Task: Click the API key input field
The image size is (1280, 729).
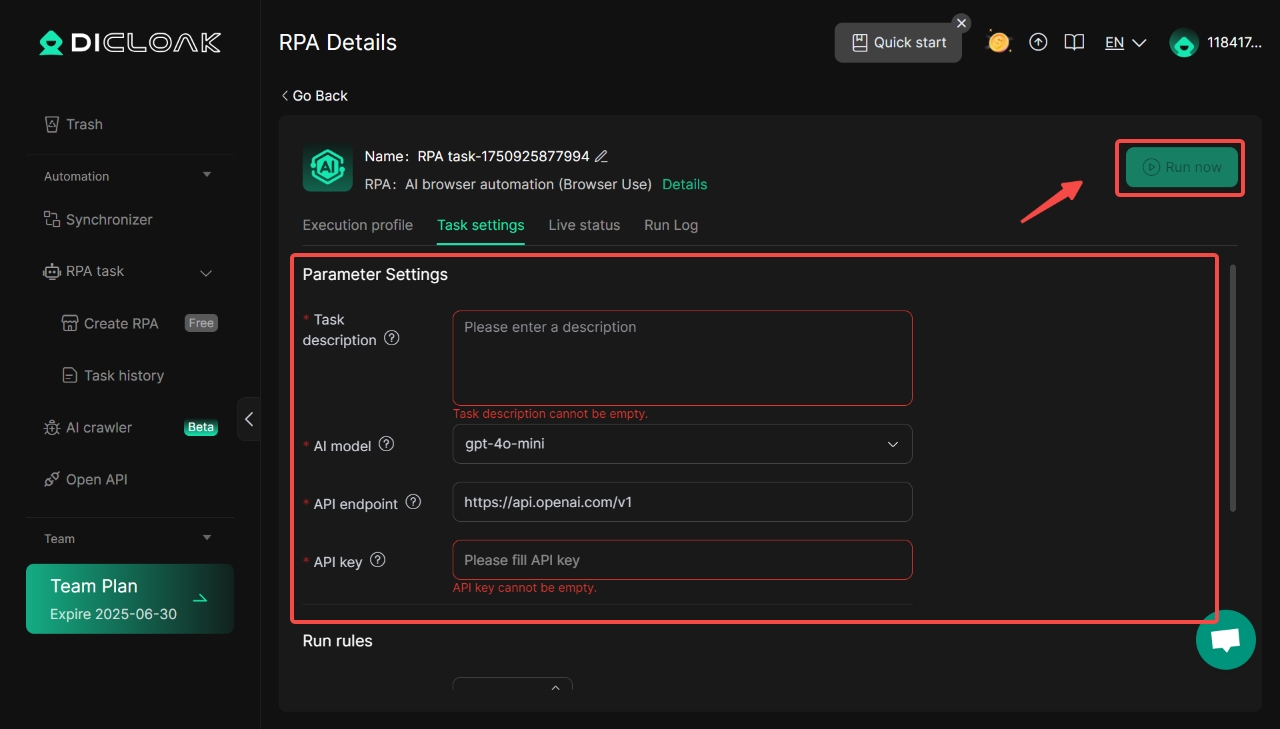Action: point(682,560)
